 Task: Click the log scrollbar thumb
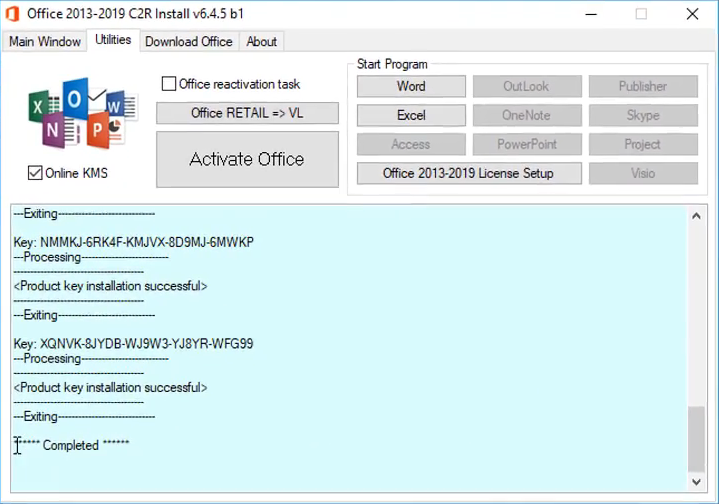coord(696,439)
